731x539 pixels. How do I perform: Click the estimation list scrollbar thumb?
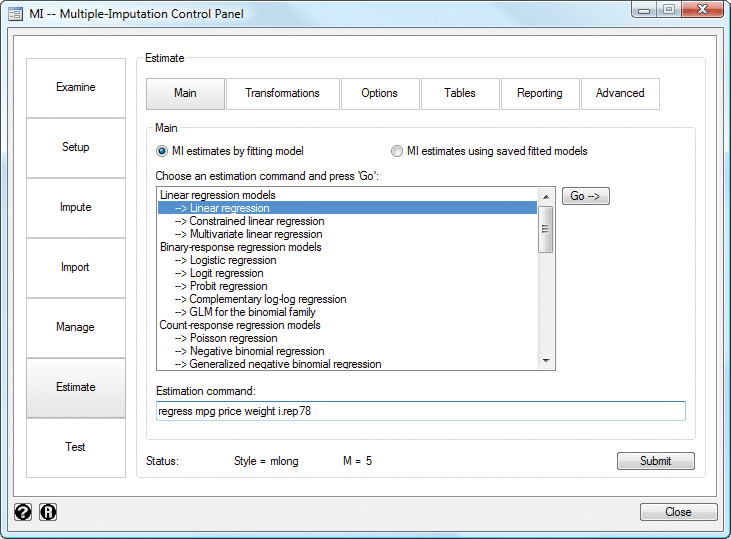(x=545, y=229)
